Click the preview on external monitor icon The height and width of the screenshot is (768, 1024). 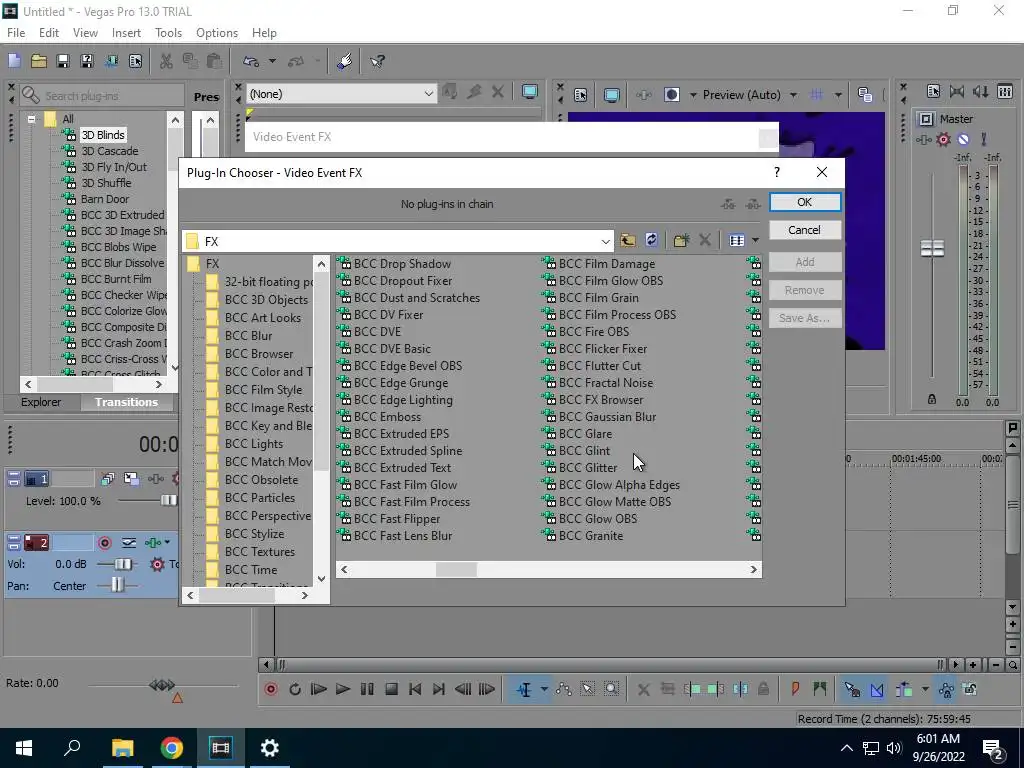pos(611,95)
